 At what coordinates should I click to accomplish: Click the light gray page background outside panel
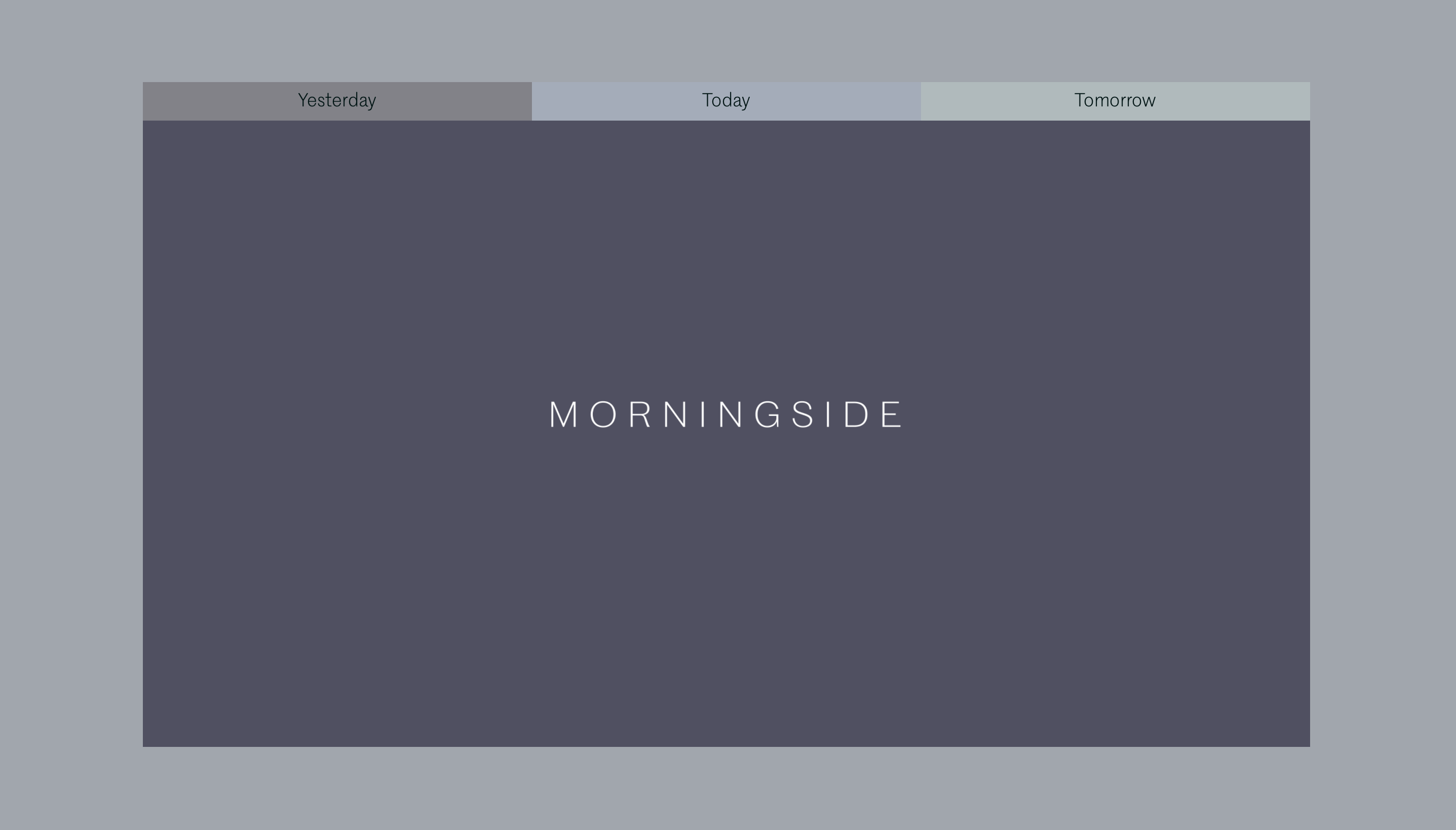68,399
